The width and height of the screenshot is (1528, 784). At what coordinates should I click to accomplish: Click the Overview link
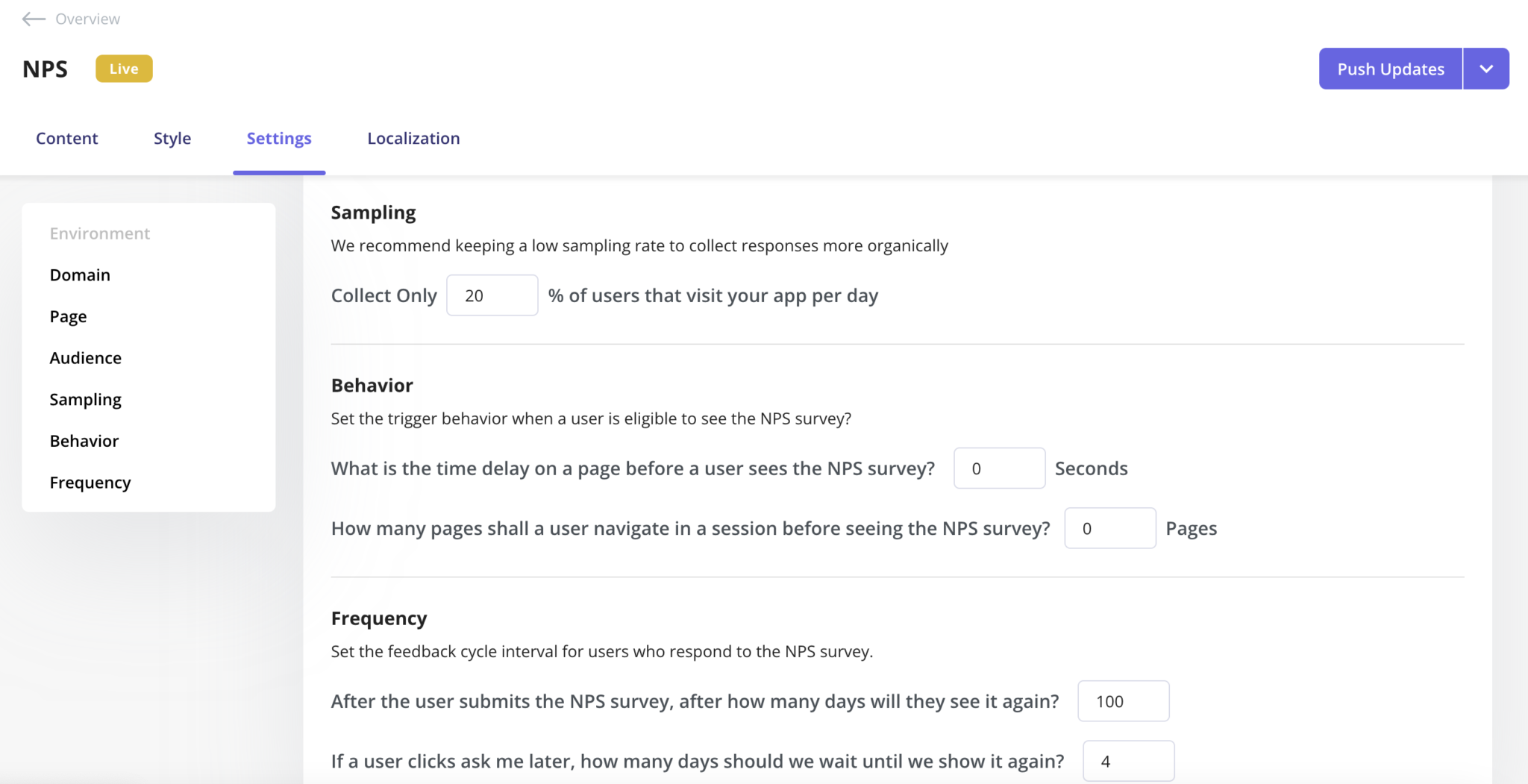[87, 19]
